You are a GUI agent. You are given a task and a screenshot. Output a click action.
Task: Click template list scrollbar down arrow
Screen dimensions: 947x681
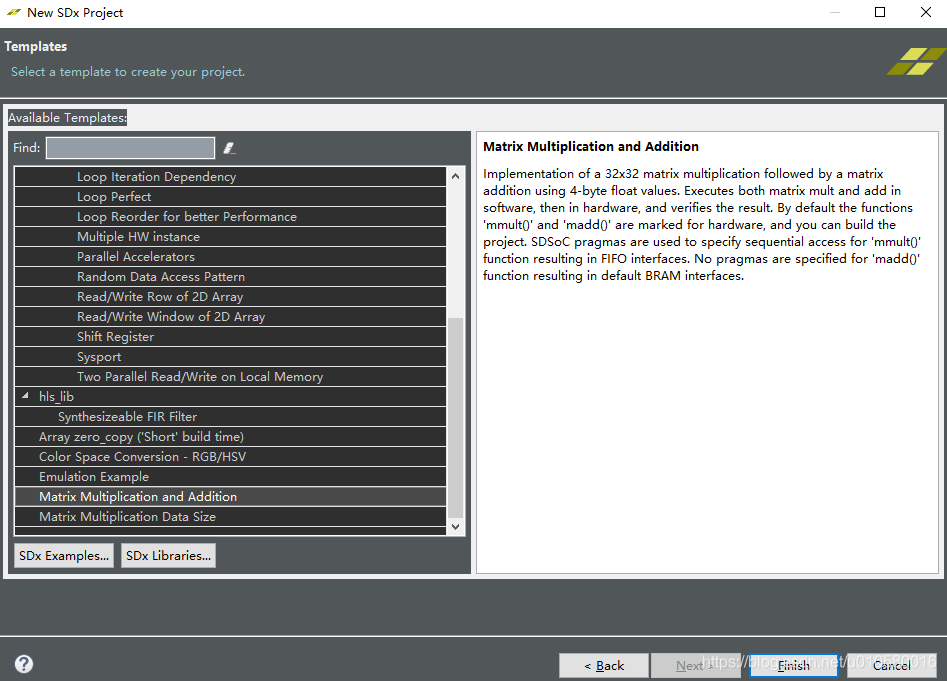pos(455,526)
